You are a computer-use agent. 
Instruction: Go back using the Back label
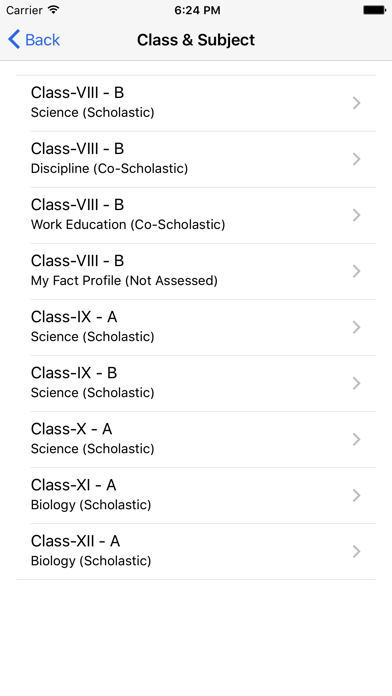tap(42, 40)
